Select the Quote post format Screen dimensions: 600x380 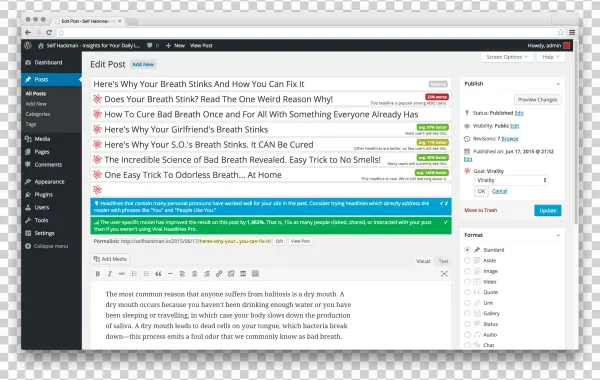pos(467,292)
